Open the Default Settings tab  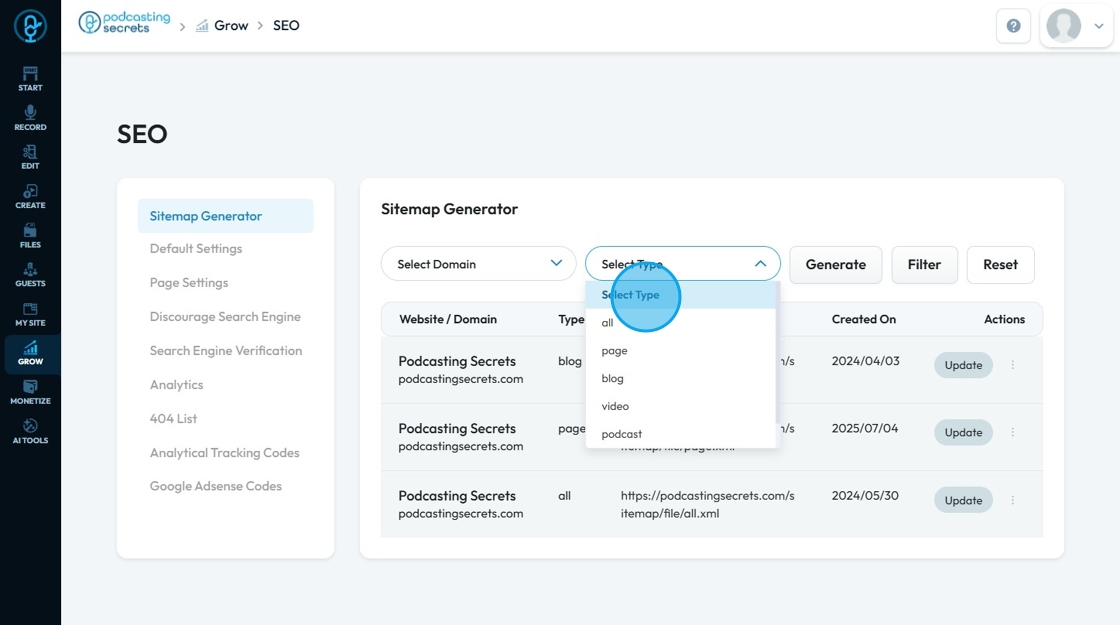pos(196,249)
